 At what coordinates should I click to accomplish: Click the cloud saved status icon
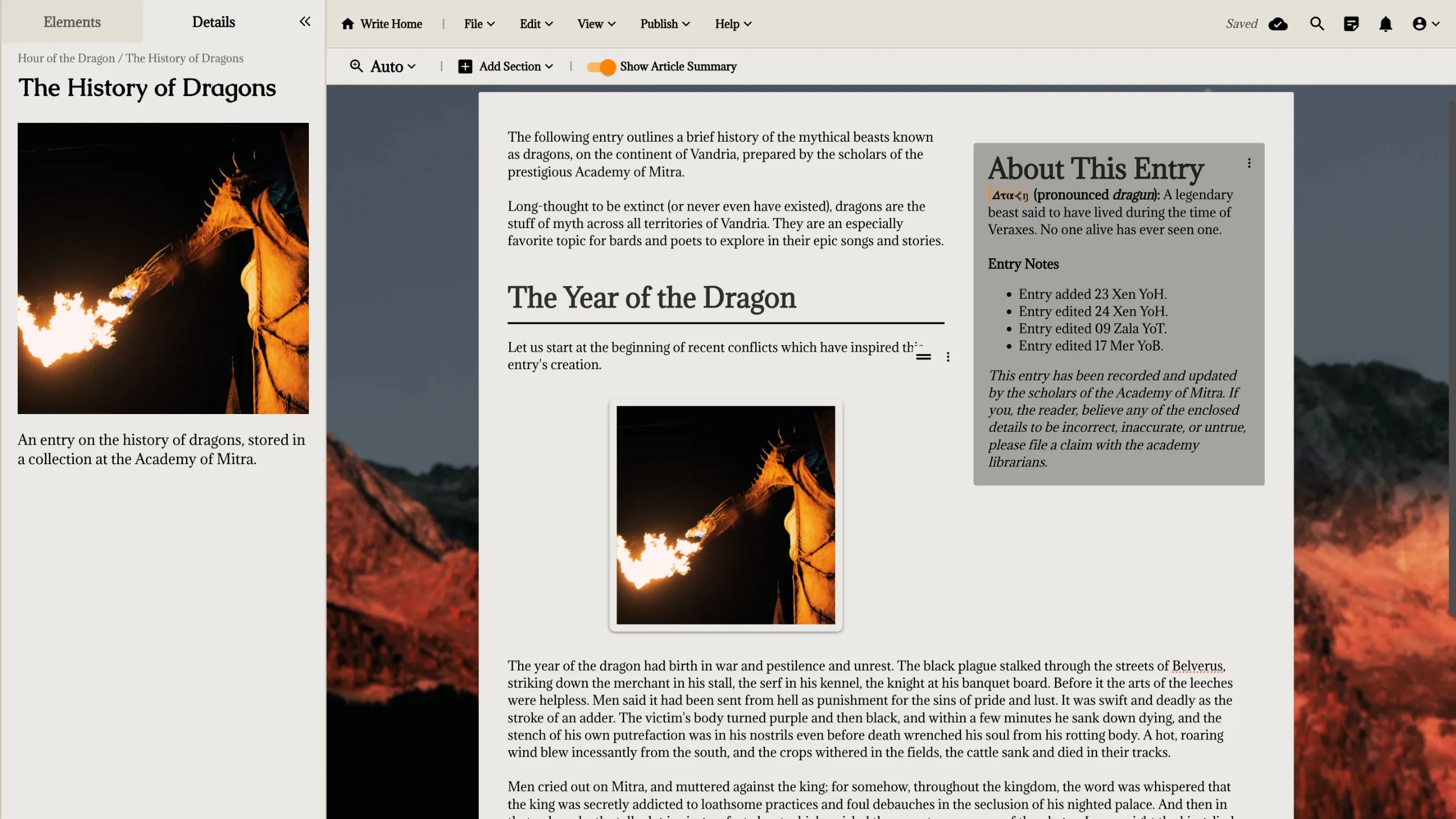[x=1277, y=24]
